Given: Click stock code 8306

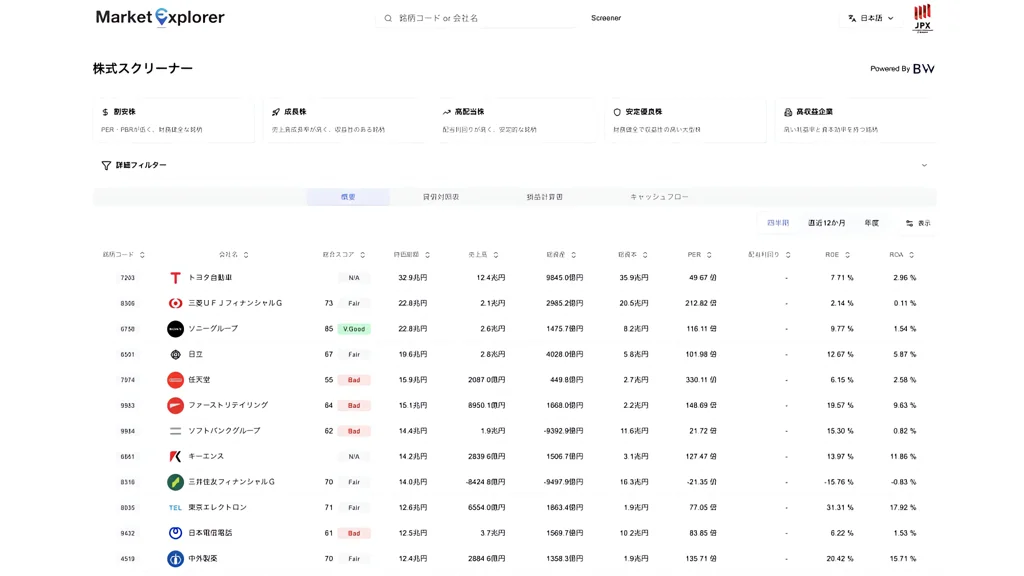Looking at the screenshot, I should tap(127, 304).
